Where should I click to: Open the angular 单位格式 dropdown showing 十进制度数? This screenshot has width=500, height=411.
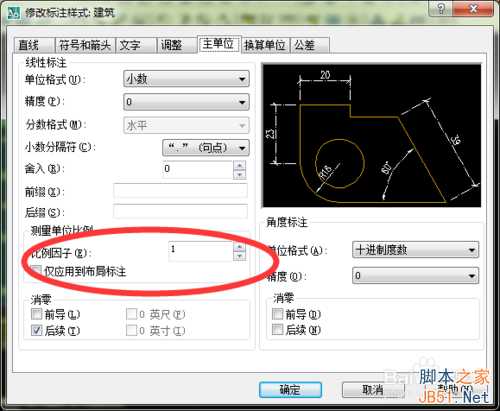point(415,250)
